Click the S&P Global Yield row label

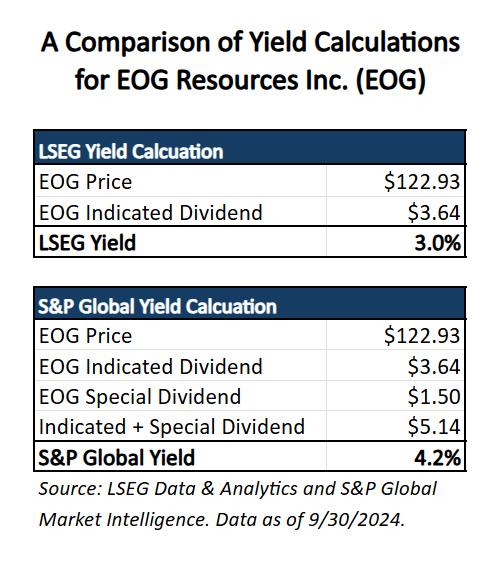coord(117,457)
